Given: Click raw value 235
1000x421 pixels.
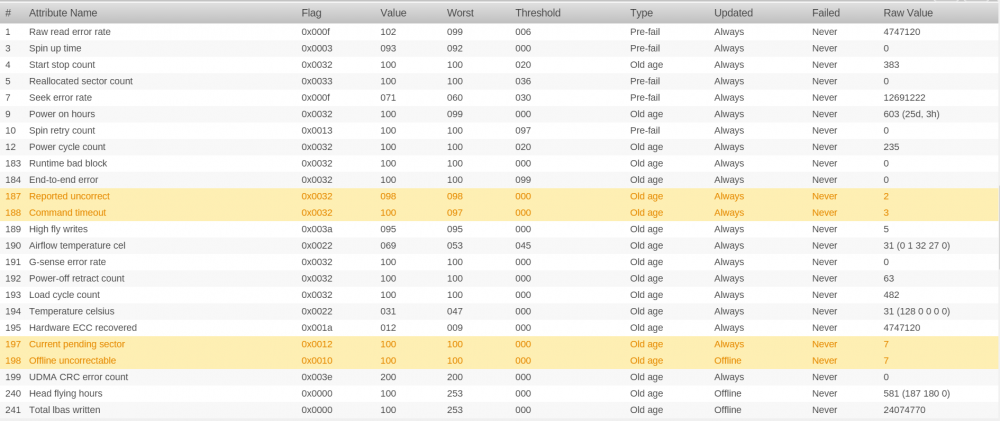Looking at the screenshot, I should (892, 147).
